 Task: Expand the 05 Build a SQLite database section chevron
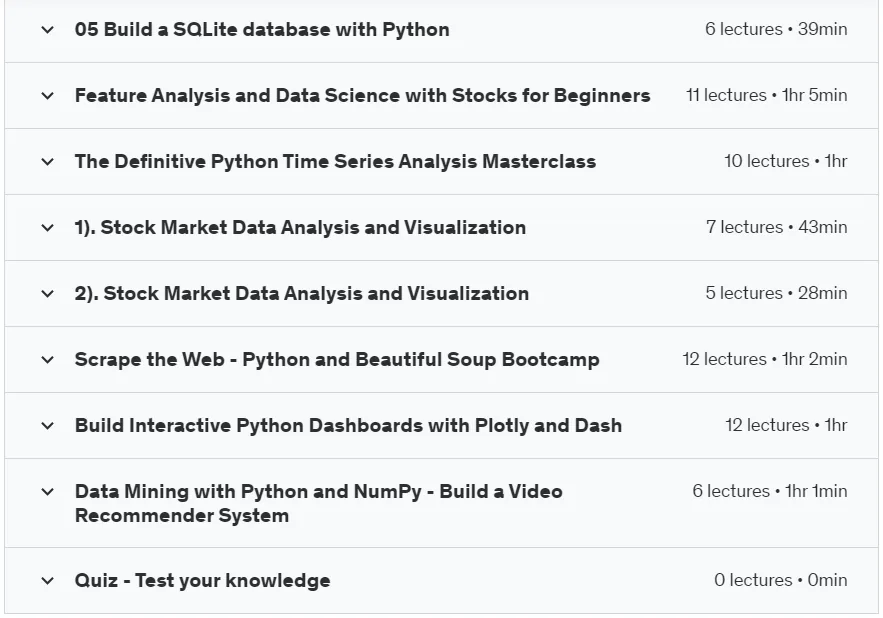pos(48,30)
